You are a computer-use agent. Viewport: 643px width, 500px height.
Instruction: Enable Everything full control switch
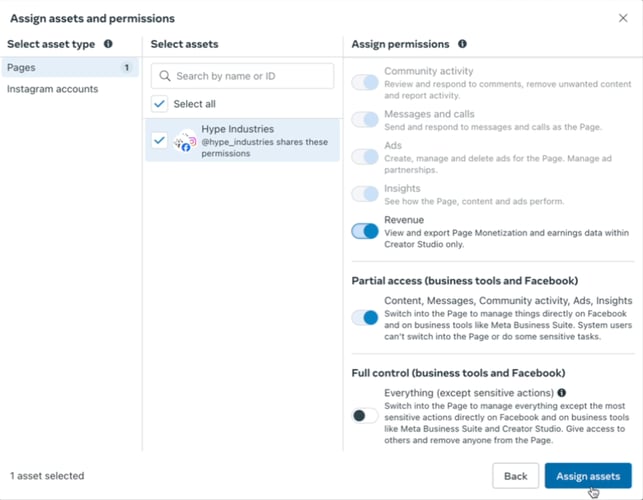click(x=365, y=416)
